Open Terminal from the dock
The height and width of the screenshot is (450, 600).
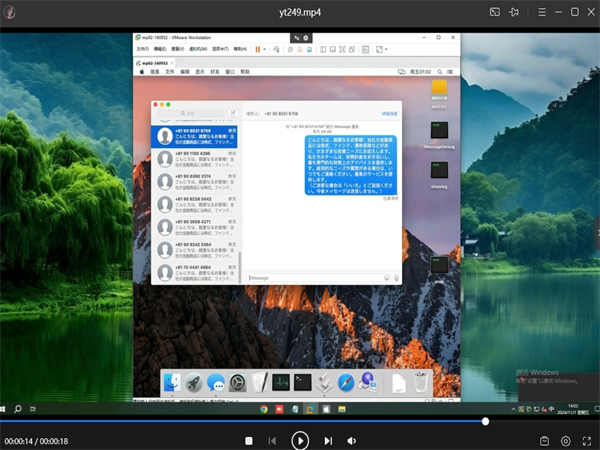point(302,382)
